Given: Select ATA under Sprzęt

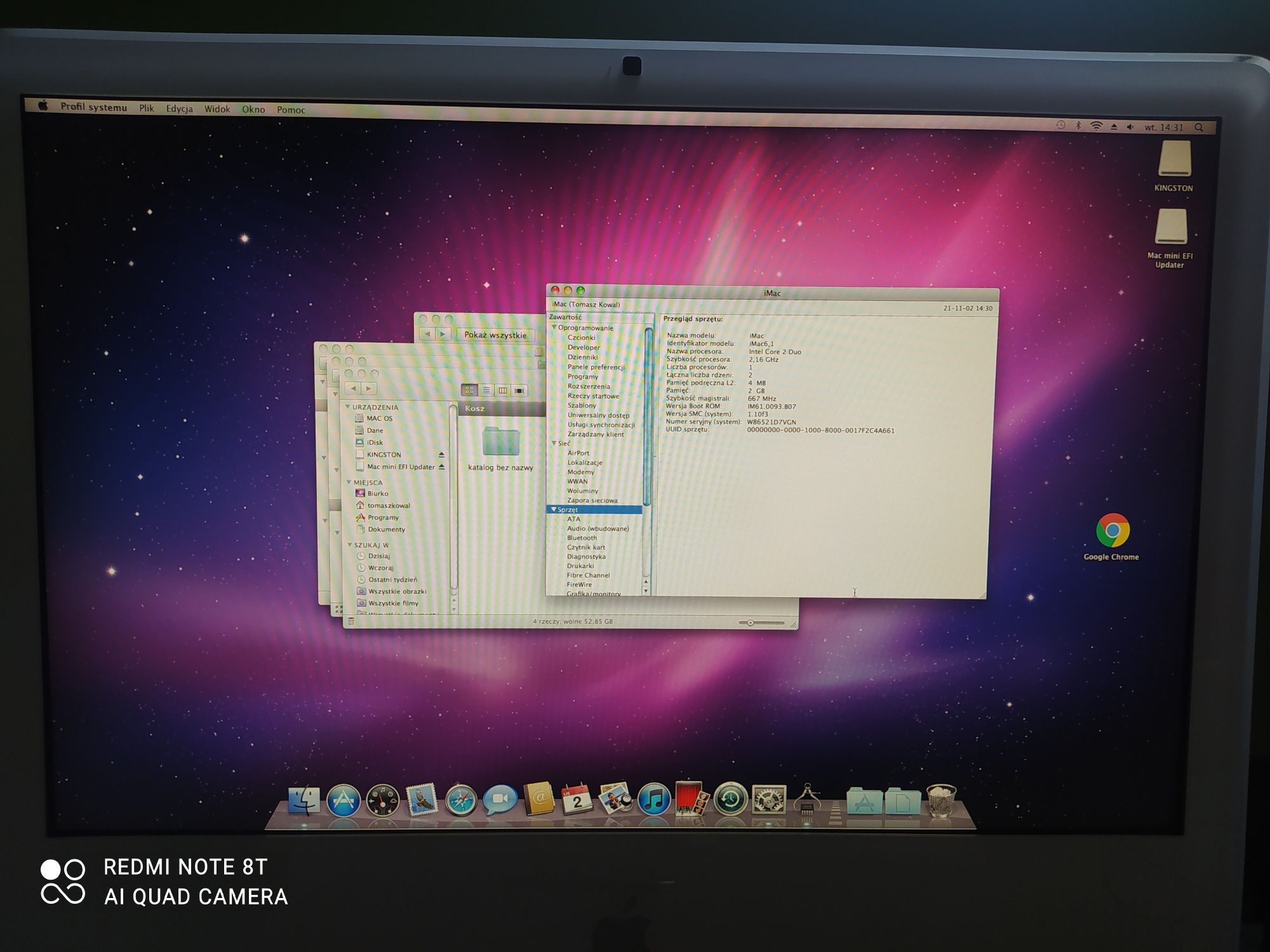Looking at the screenshot, I should pos(573,519).
